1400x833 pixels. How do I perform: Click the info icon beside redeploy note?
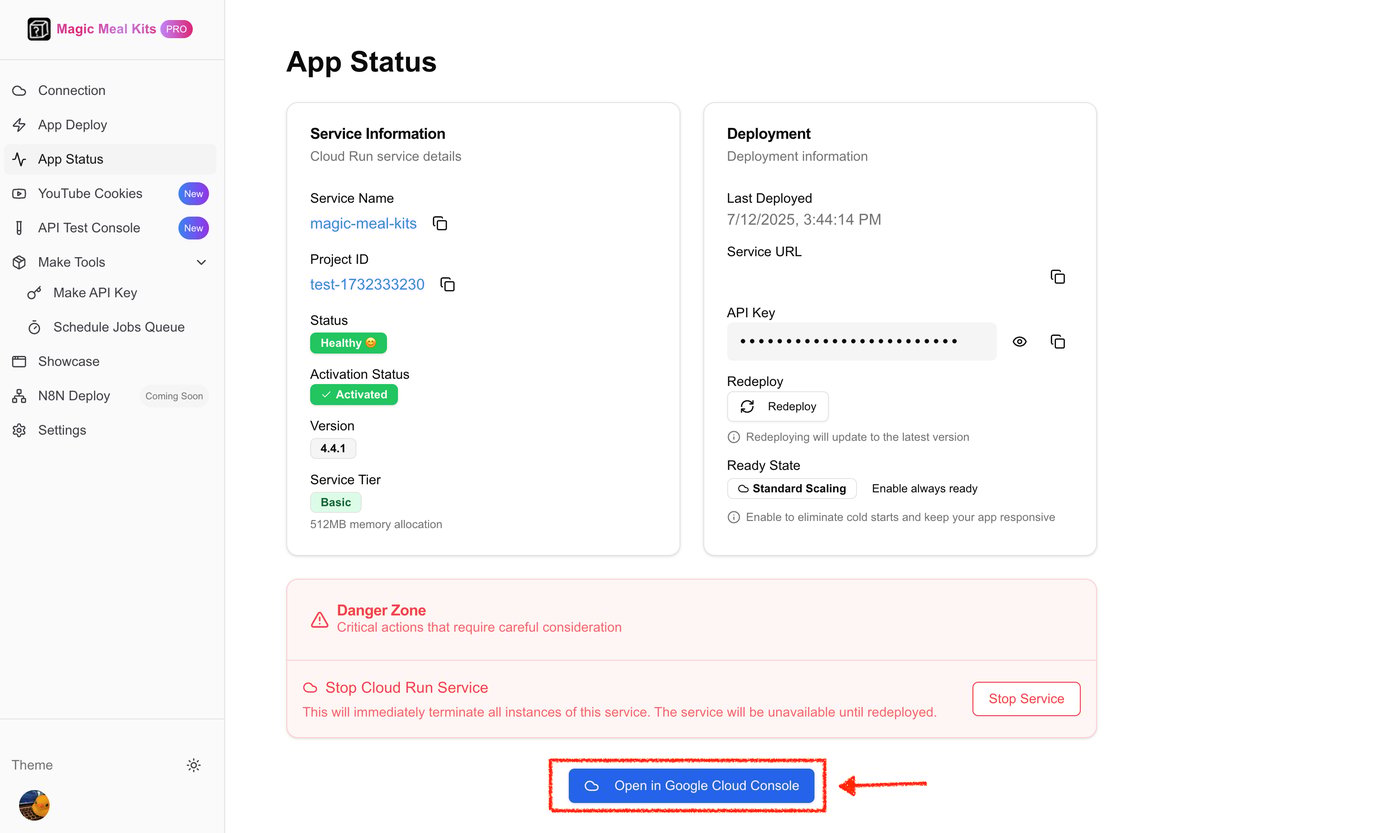(x=734, y=437)
